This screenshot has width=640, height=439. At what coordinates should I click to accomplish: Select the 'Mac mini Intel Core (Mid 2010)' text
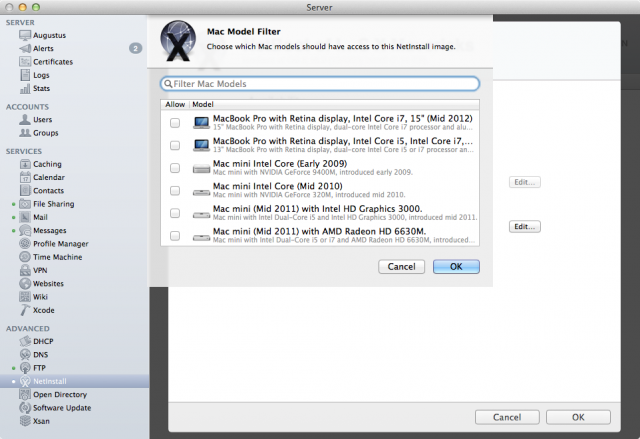click(x=278, y=186)
